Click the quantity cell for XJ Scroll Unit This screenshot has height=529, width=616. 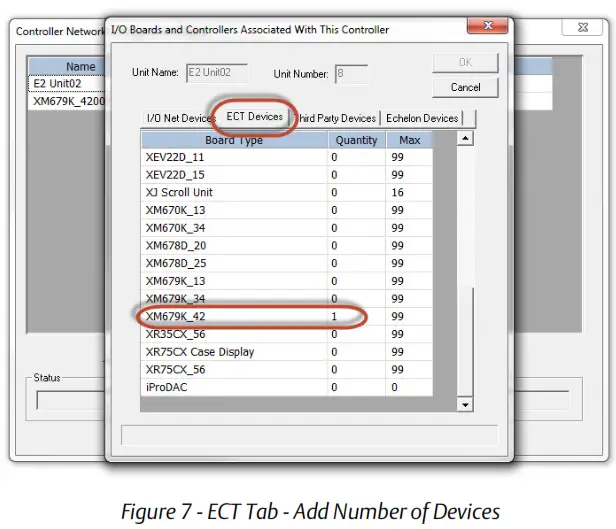tap(356, 192)
